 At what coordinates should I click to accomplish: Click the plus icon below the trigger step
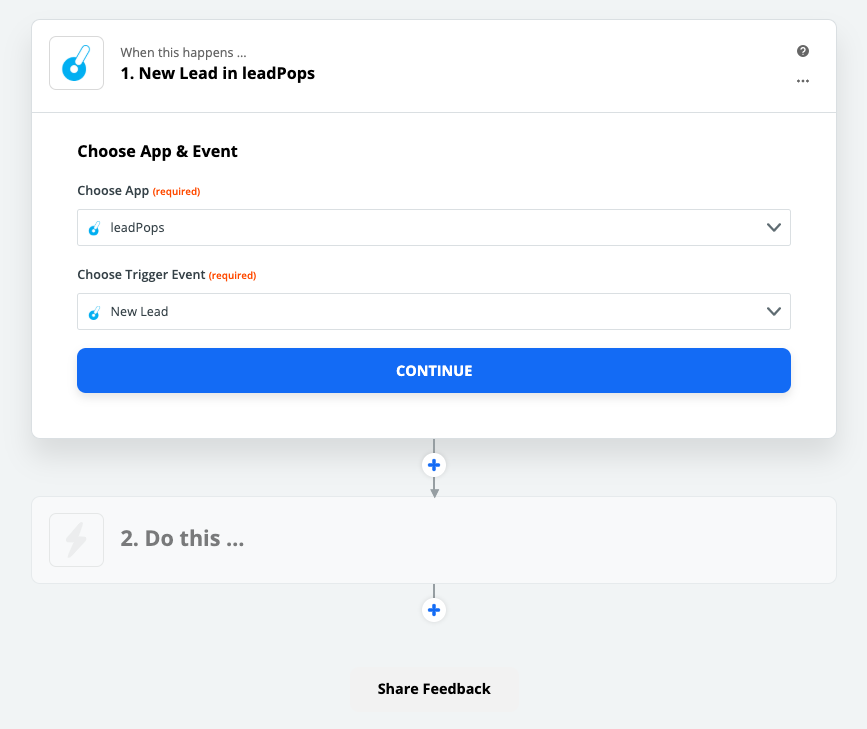point(434,465)
